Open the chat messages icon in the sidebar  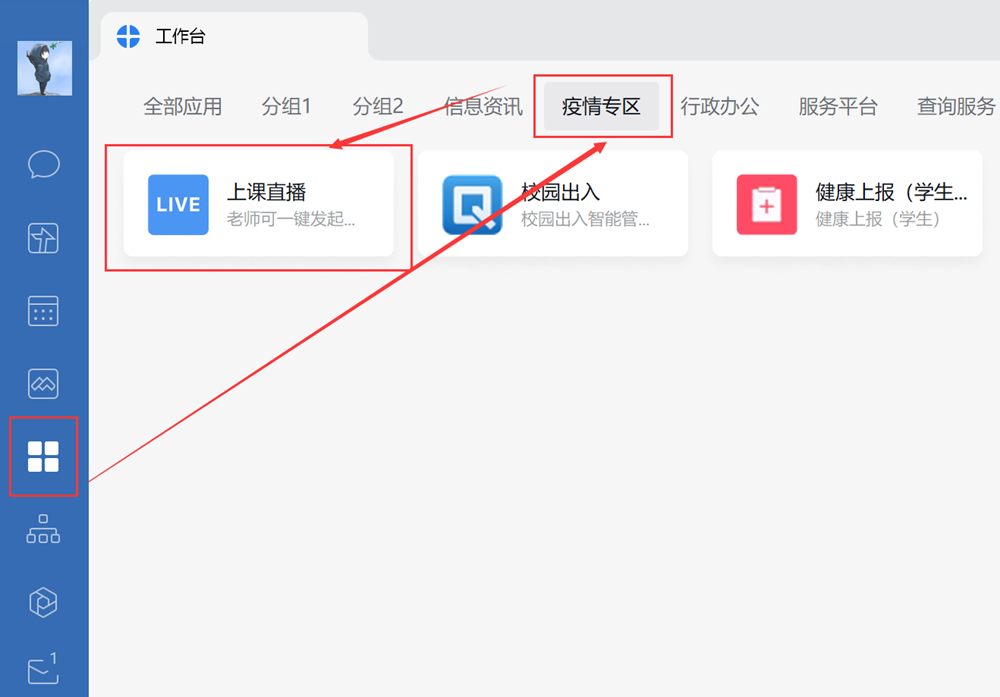44,164
